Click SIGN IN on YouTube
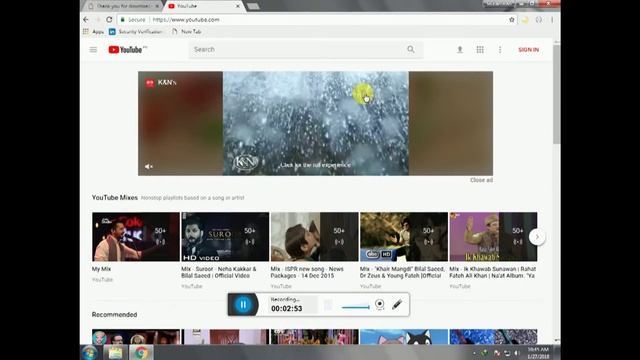 coord(529,49)
